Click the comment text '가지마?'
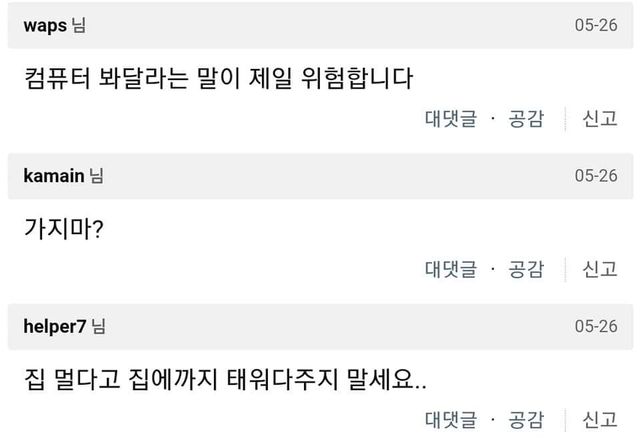 [x=64, y=228]
